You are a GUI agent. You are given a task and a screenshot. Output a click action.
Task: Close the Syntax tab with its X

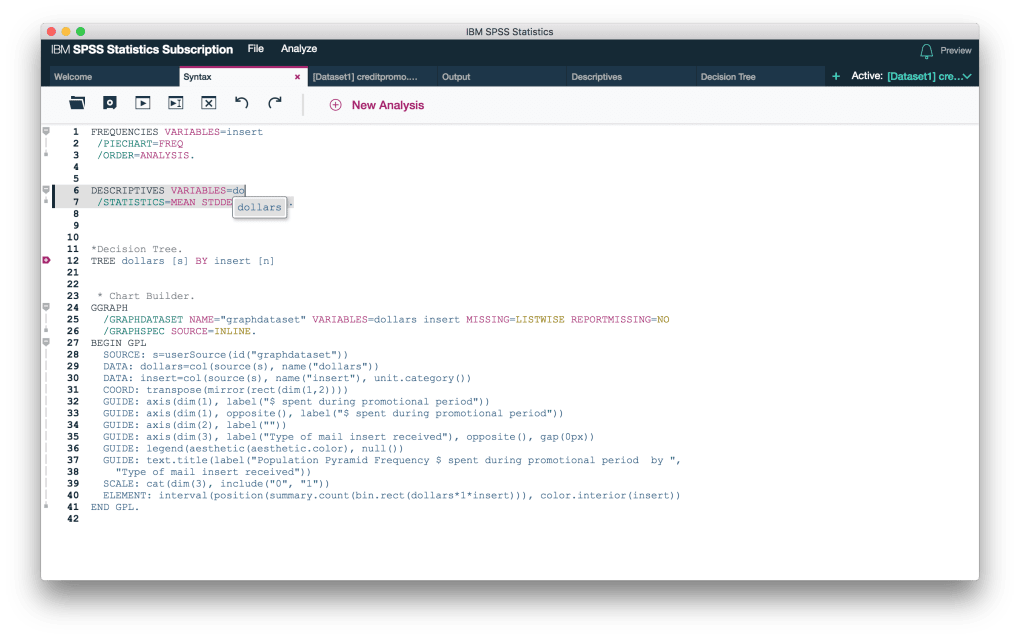[297, 77]
